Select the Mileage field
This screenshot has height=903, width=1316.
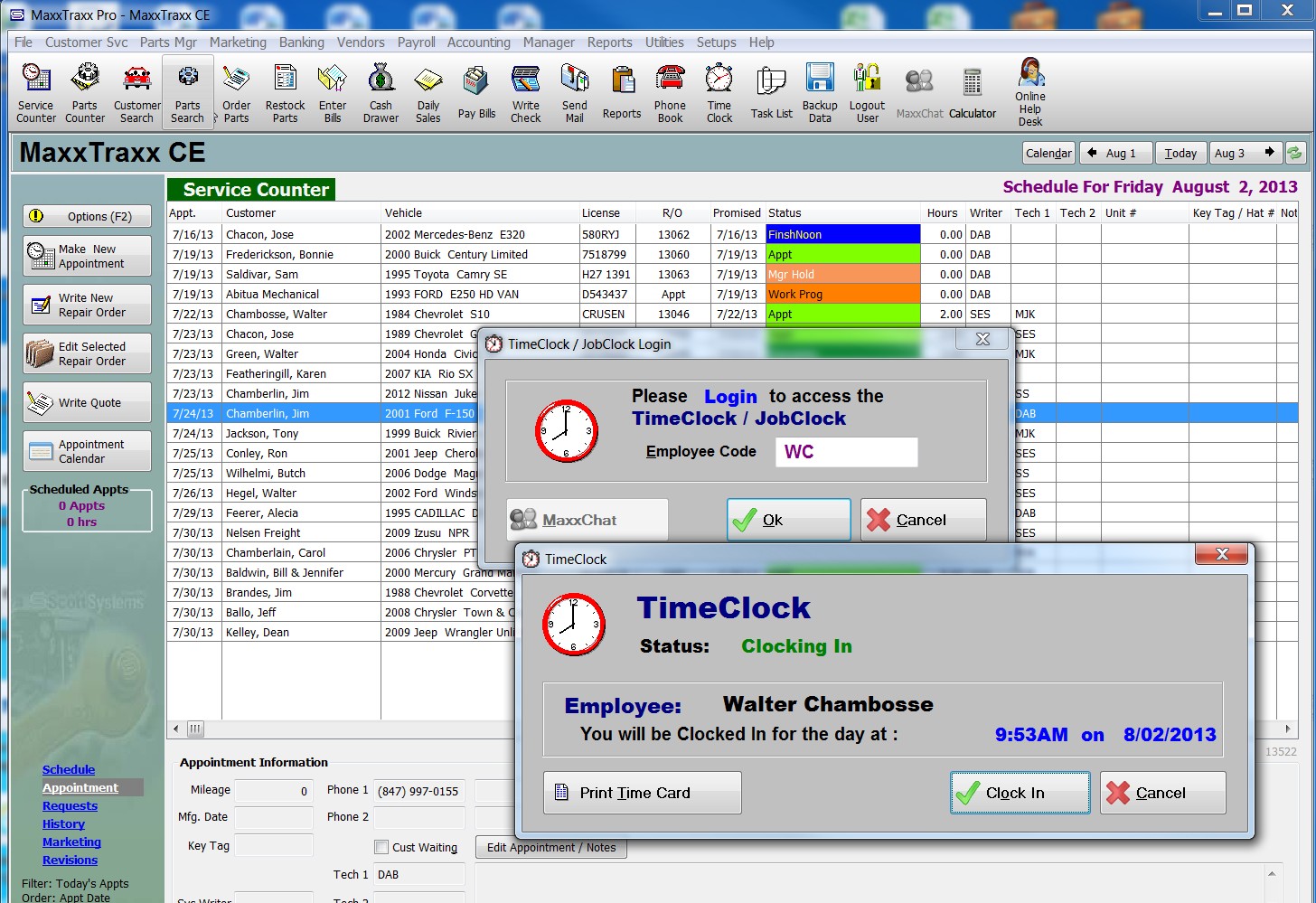(x=273, y=791)
